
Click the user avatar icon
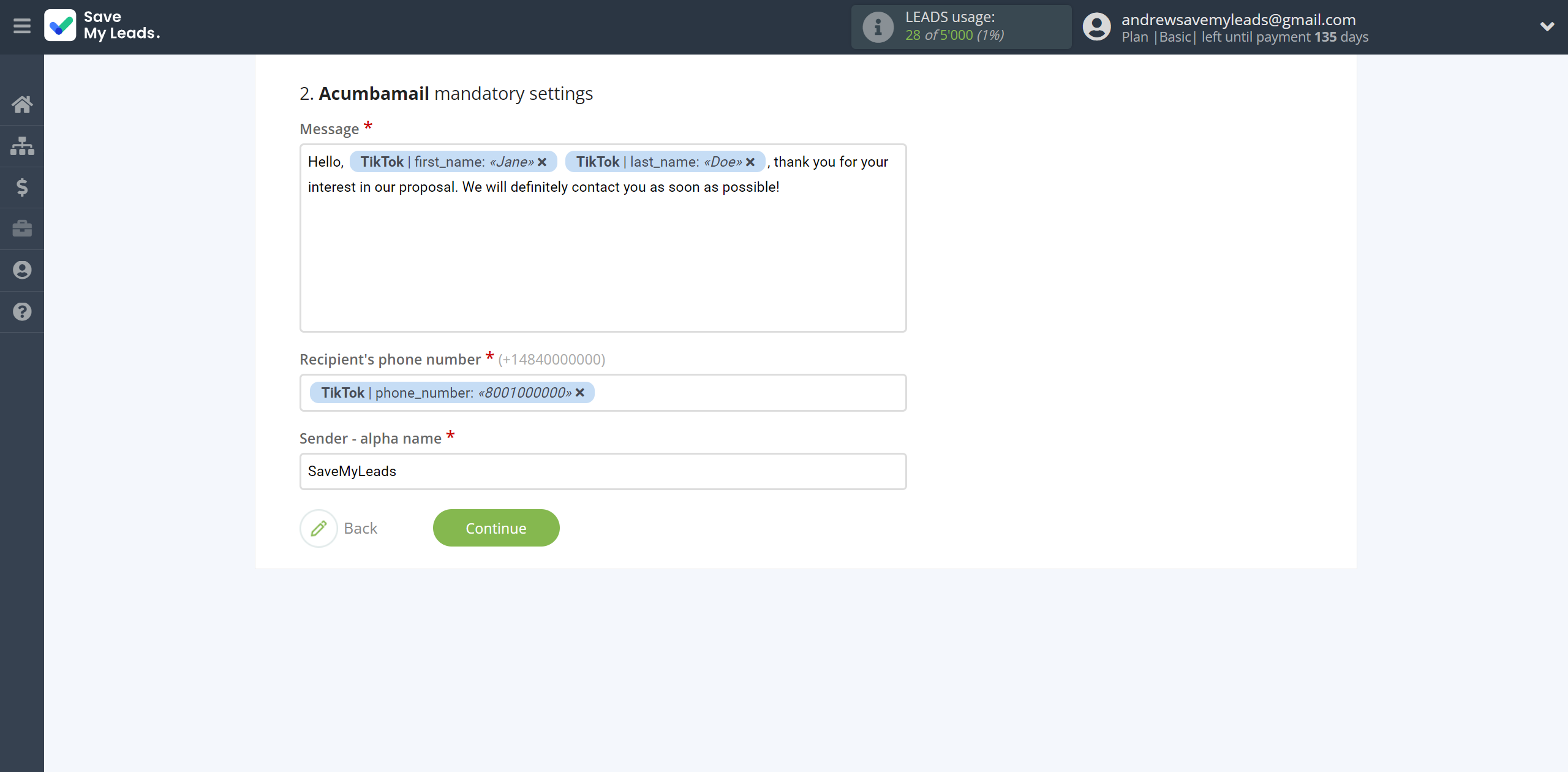point(1096,27)
